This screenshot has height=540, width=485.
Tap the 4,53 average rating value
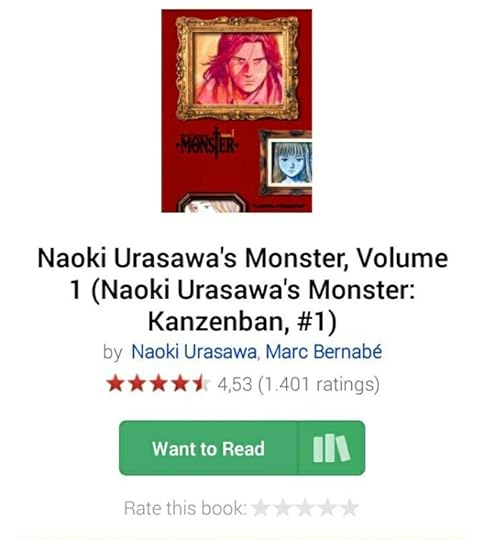(x=235, y=384)
